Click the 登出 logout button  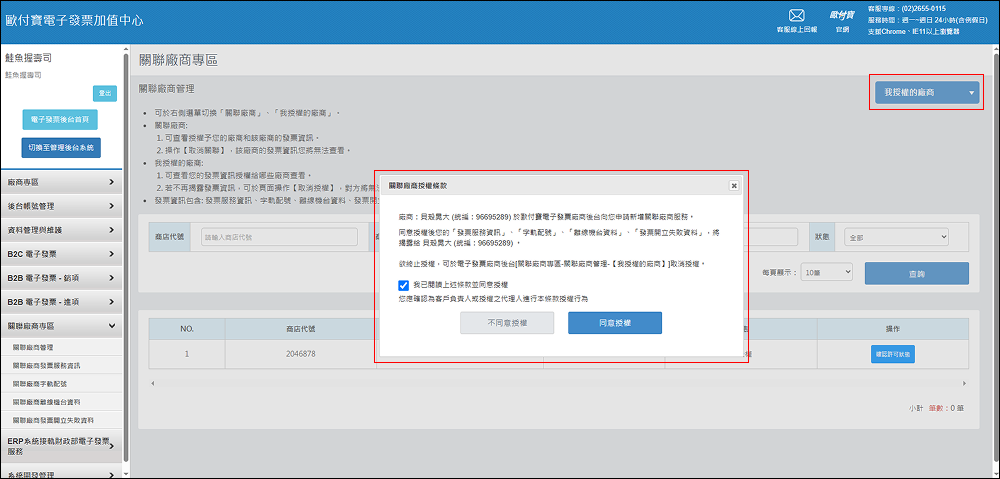point(105,93)
